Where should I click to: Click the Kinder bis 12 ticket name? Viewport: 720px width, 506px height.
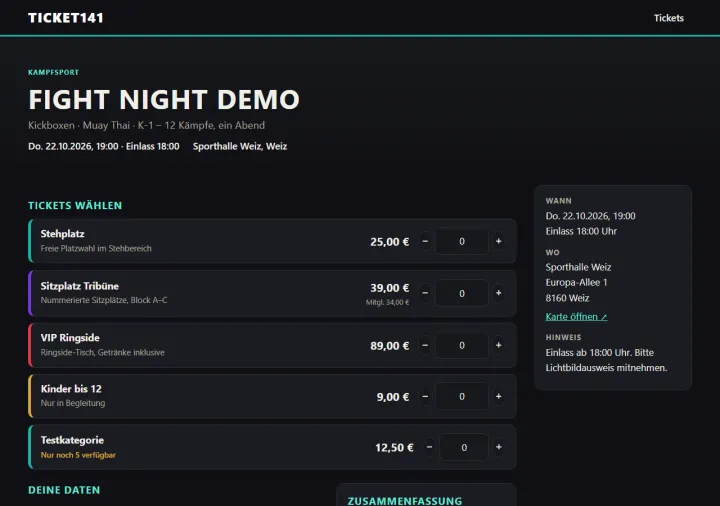pos(71,389)
